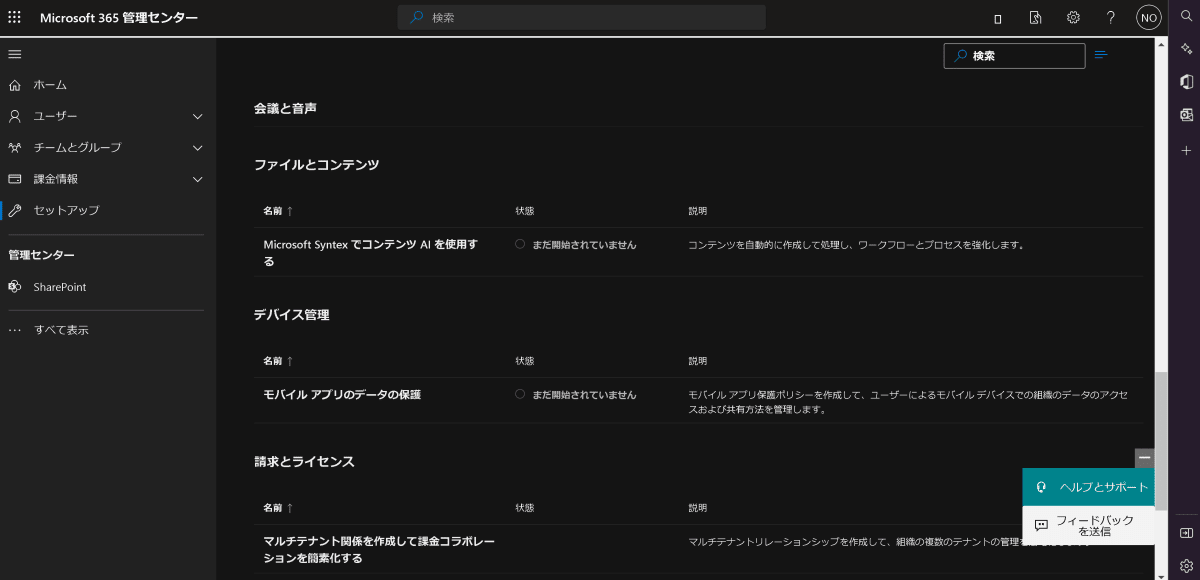The image size is (1200, 580).
Task: Open the app launcher waffle icon
Action: (x=15, y=18)
